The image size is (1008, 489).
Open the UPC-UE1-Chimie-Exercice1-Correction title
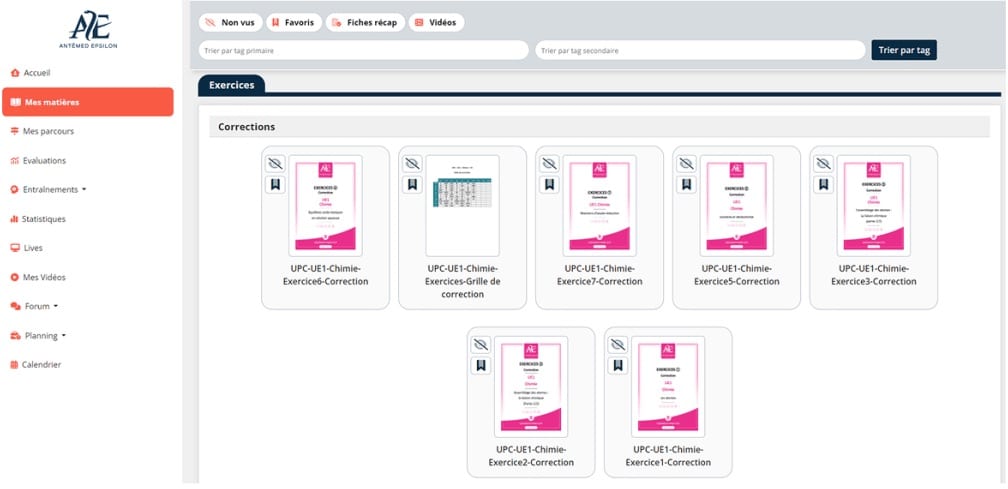668,456
